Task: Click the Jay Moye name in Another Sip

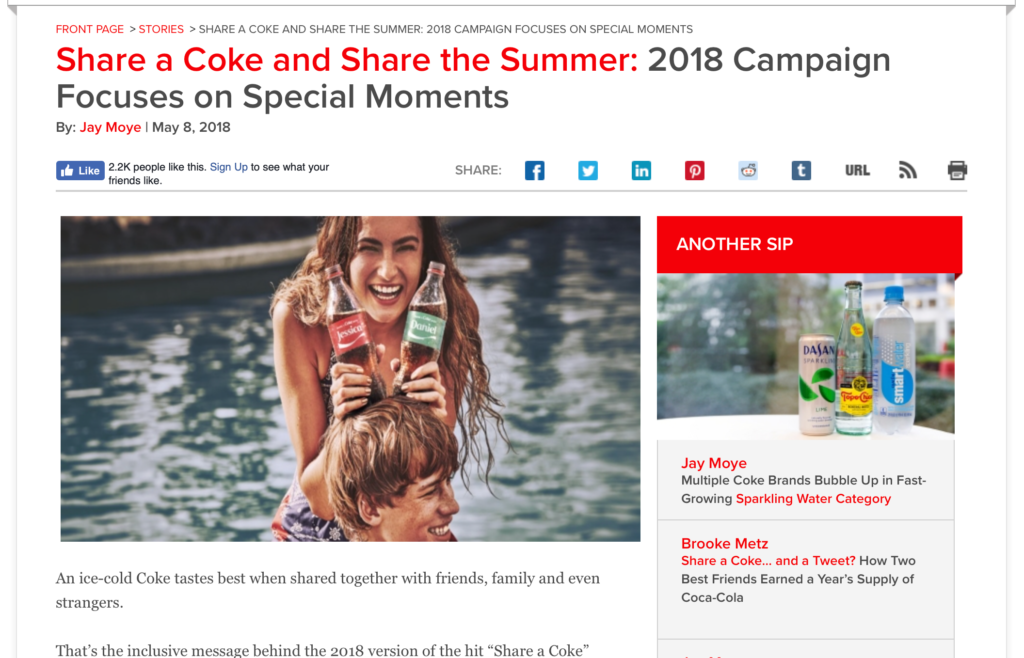Action: 714,463
